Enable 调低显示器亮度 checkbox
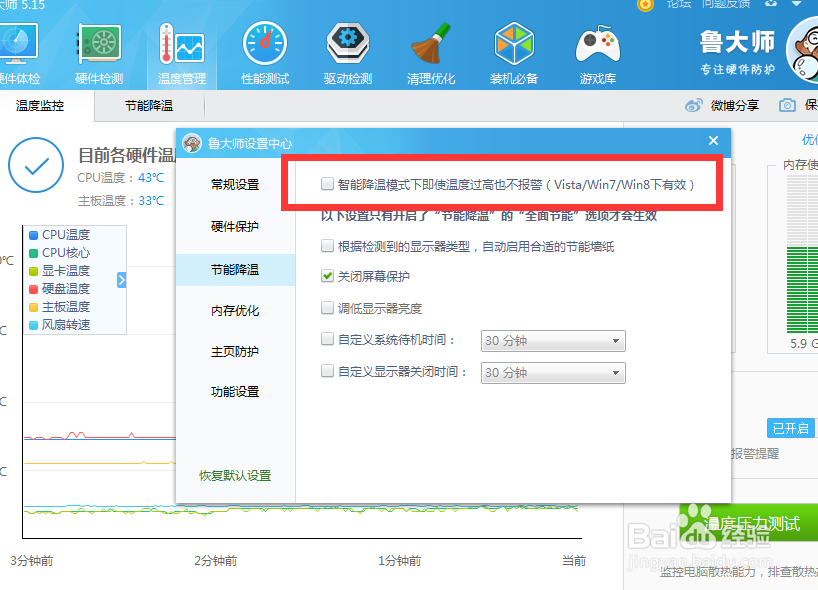Viewport: 818px width, 590px height. pos(327,308)
